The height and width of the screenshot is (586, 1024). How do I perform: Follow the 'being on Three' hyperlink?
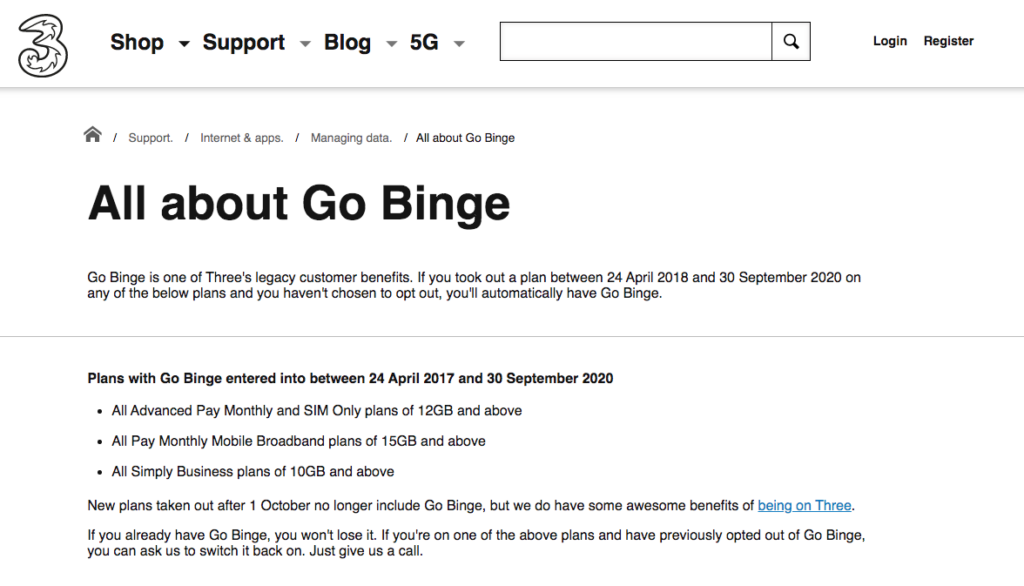coord(805,506)
